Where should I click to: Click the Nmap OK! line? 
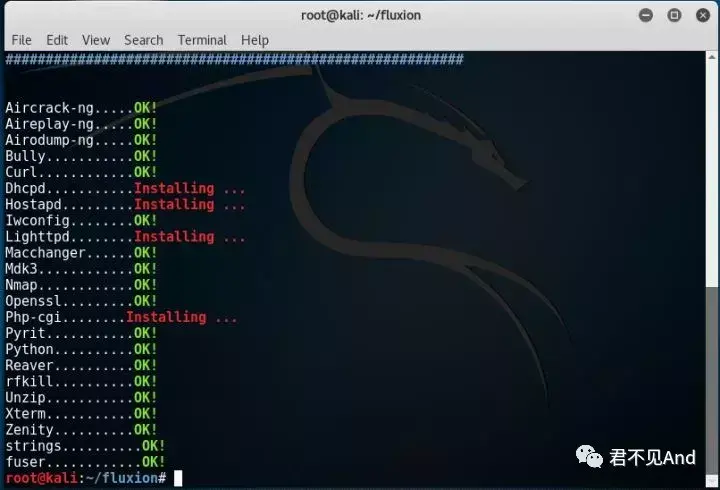[81, 285]
